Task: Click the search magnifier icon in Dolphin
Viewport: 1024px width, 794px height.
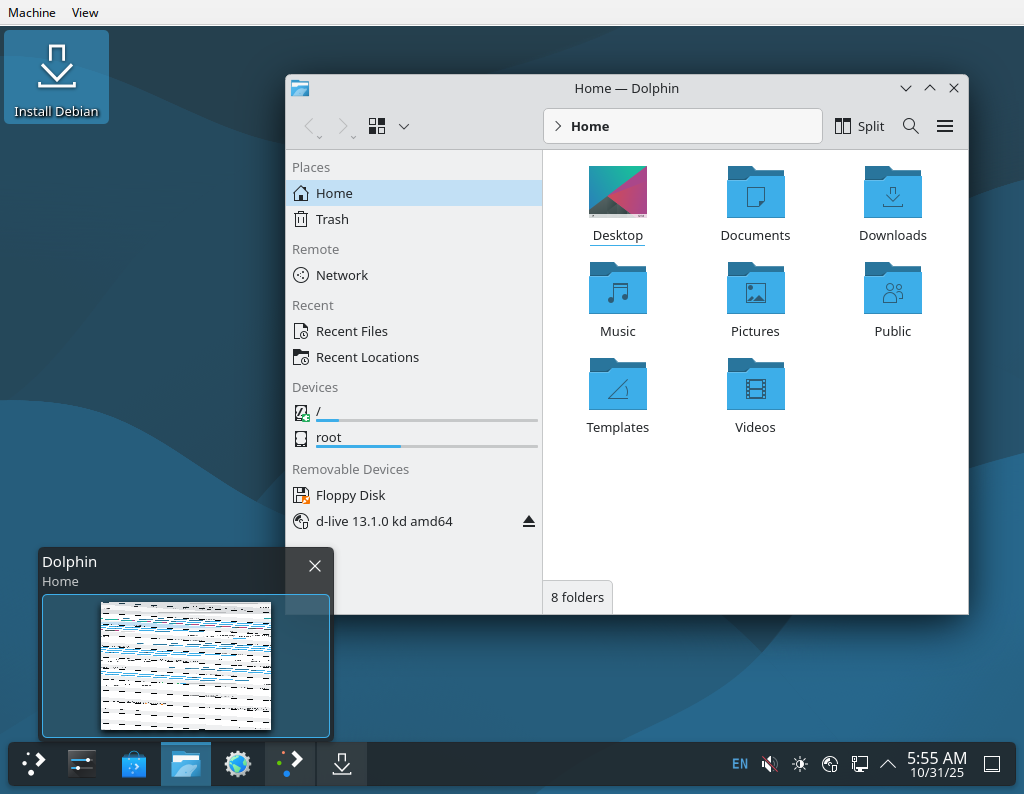Action: [x=910, y=126]
